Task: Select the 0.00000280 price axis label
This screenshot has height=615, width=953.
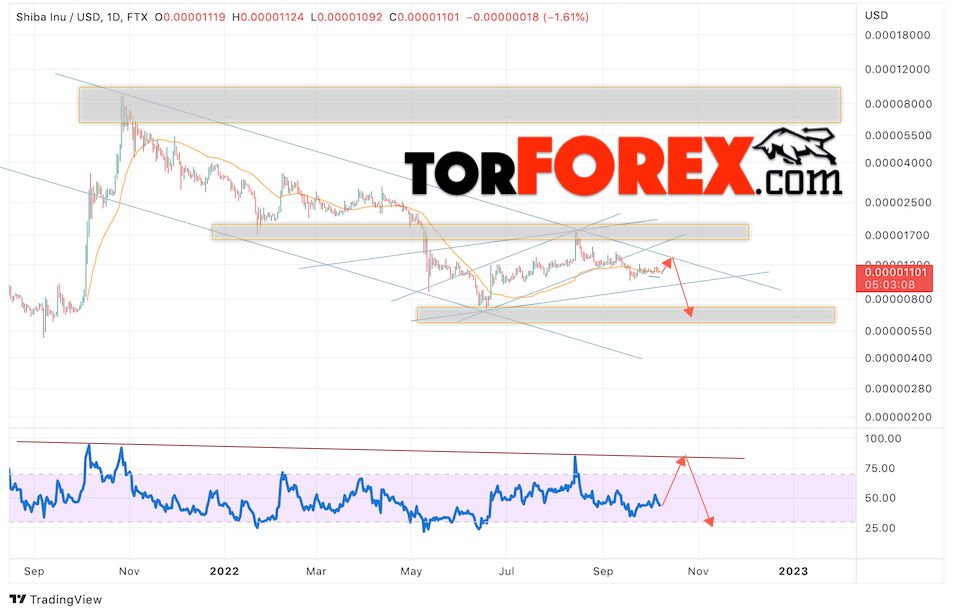Action: click(898, 389)
